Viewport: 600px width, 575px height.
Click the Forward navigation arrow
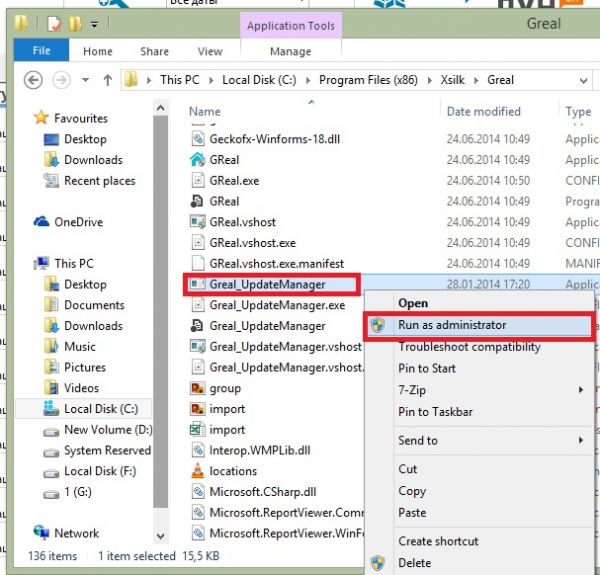click(x=61, y=80)
